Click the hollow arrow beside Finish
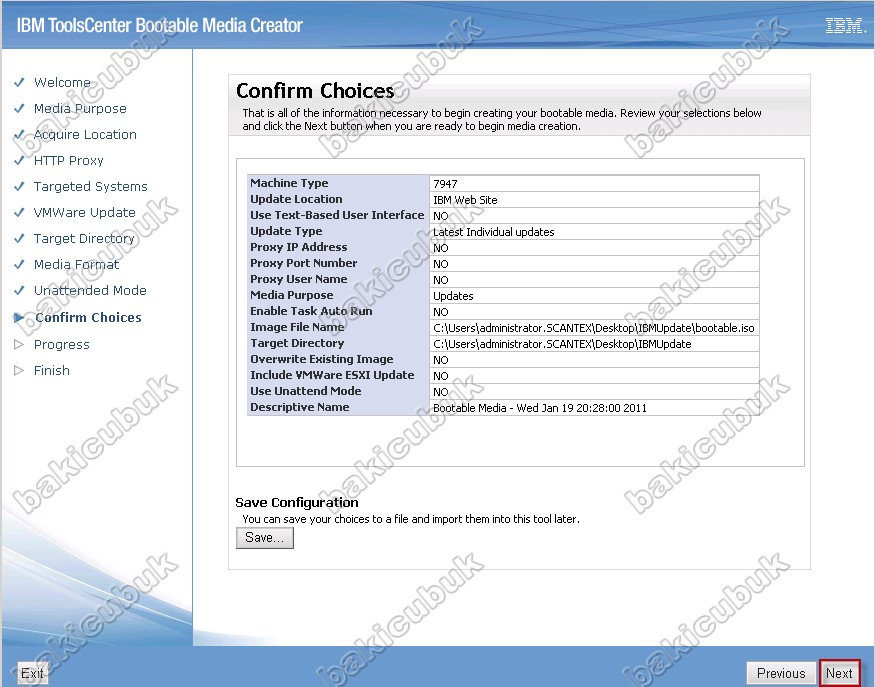Screen dimensions: 875x687 [x=19, y=370]
